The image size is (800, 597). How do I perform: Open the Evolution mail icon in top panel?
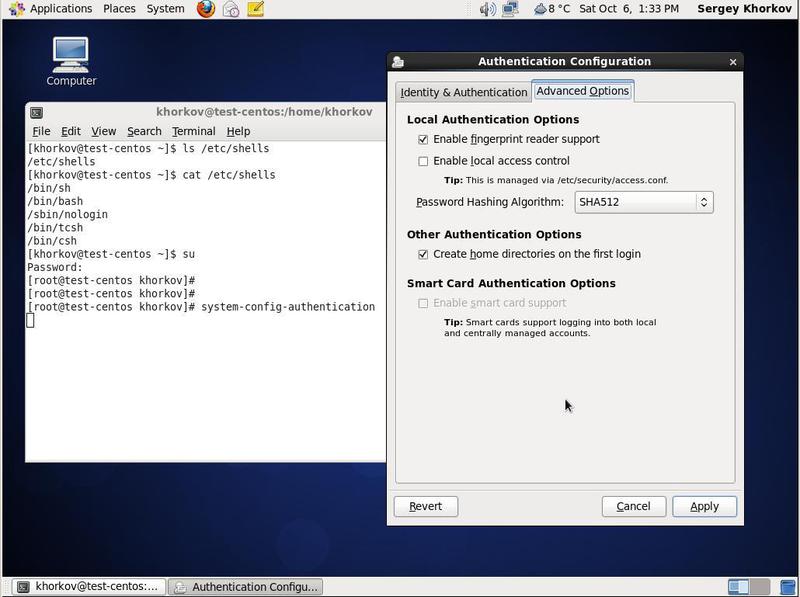point(230,9)
